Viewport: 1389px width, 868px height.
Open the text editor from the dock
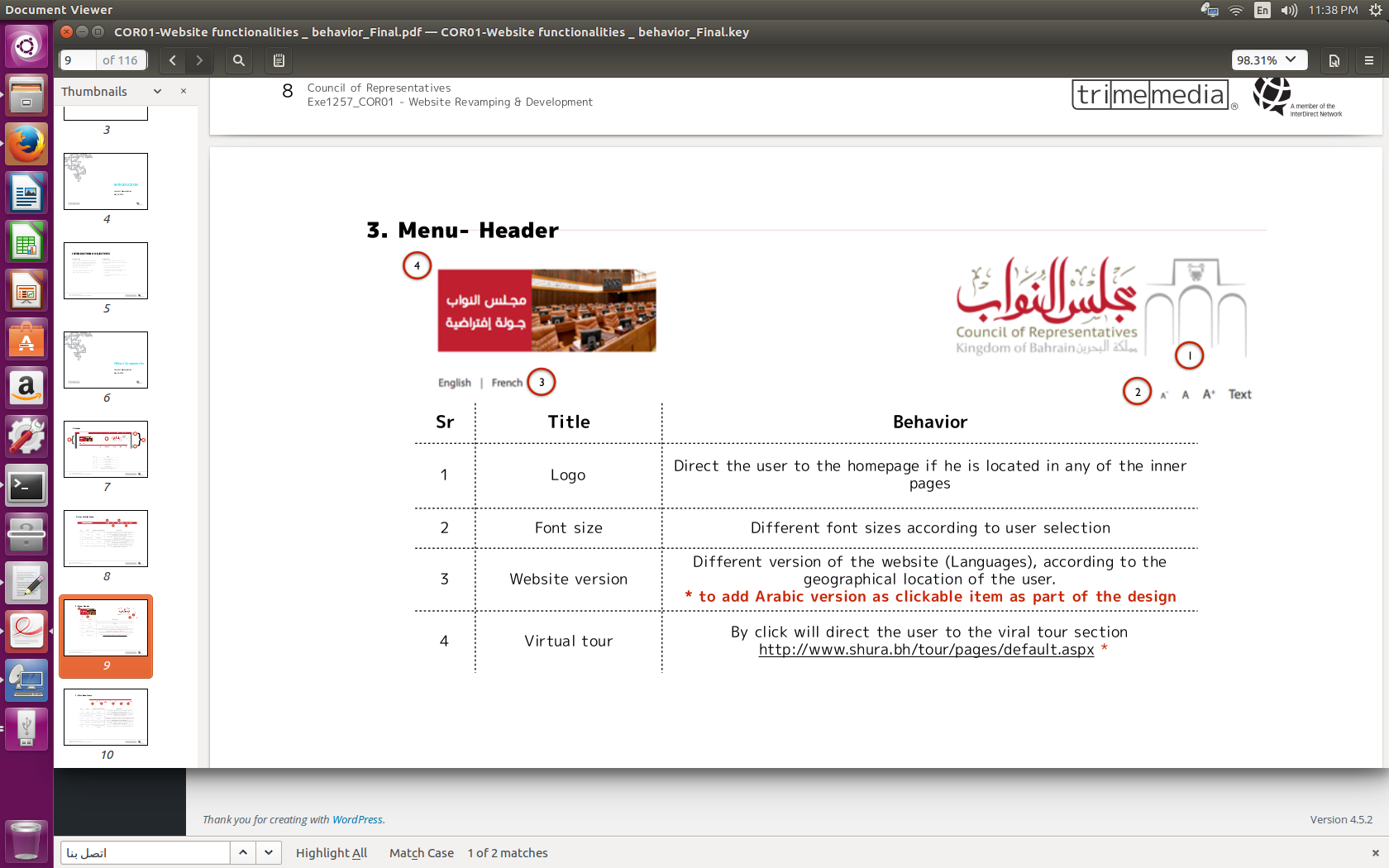pyautogui.click(x=26, y=584)
